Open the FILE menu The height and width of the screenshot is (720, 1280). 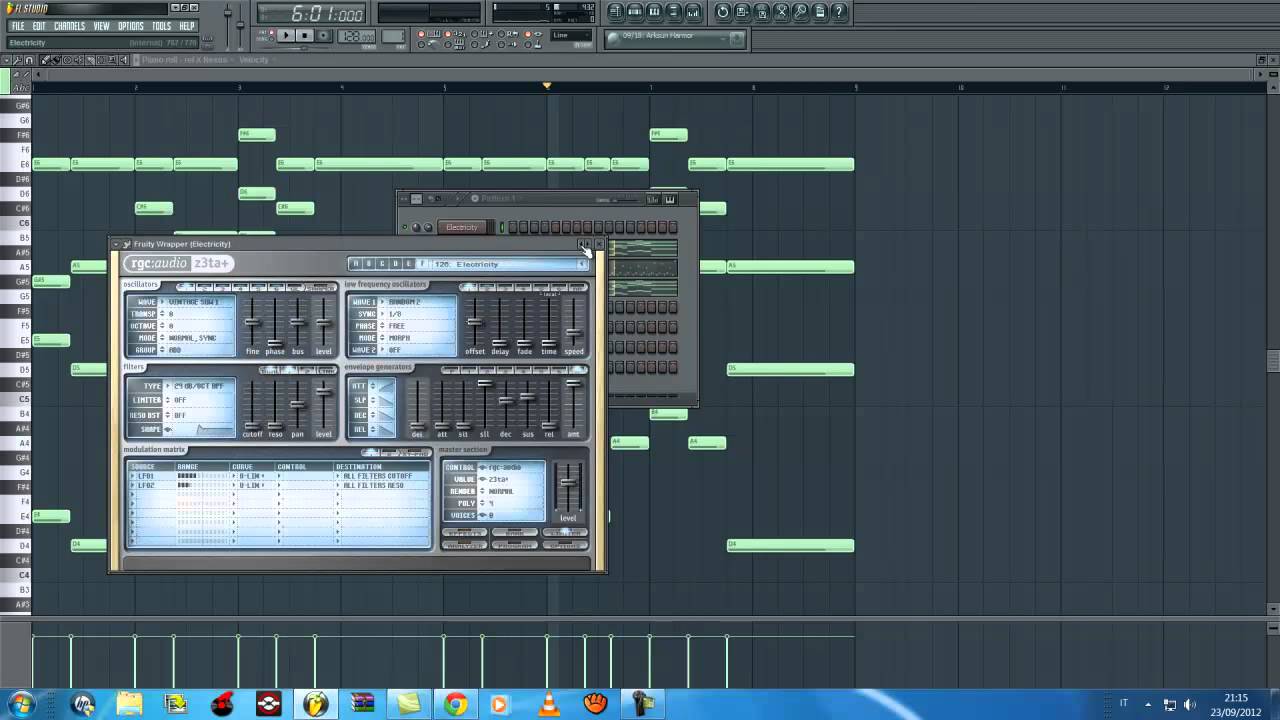pos(18,26)
